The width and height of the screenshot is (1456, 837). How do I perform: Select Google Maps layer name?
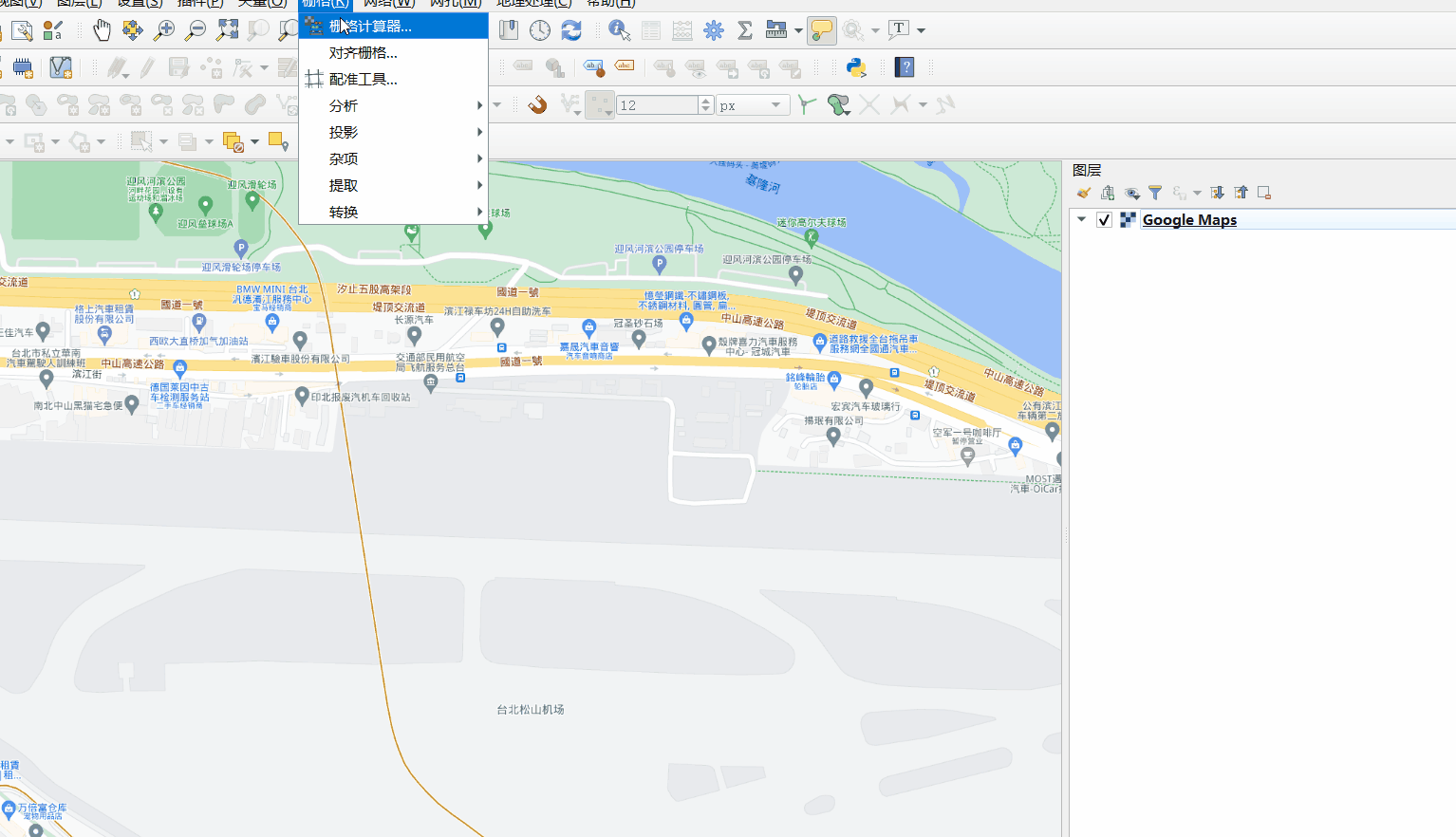[x=1189, y=220]
